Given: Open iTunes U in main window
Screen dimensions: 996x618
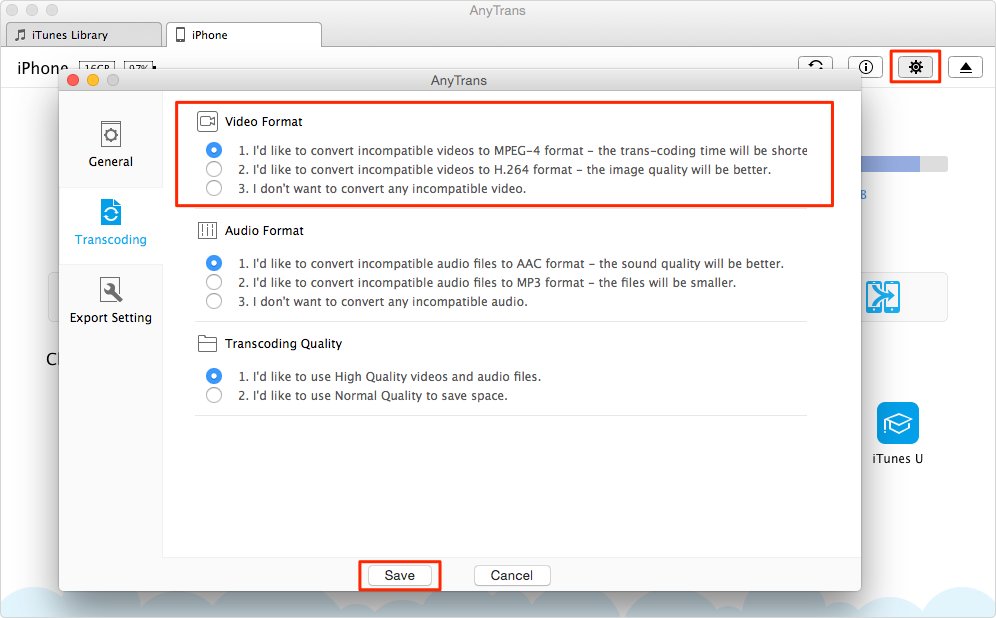Looking at the screenshot, I should tap(898, 422).
